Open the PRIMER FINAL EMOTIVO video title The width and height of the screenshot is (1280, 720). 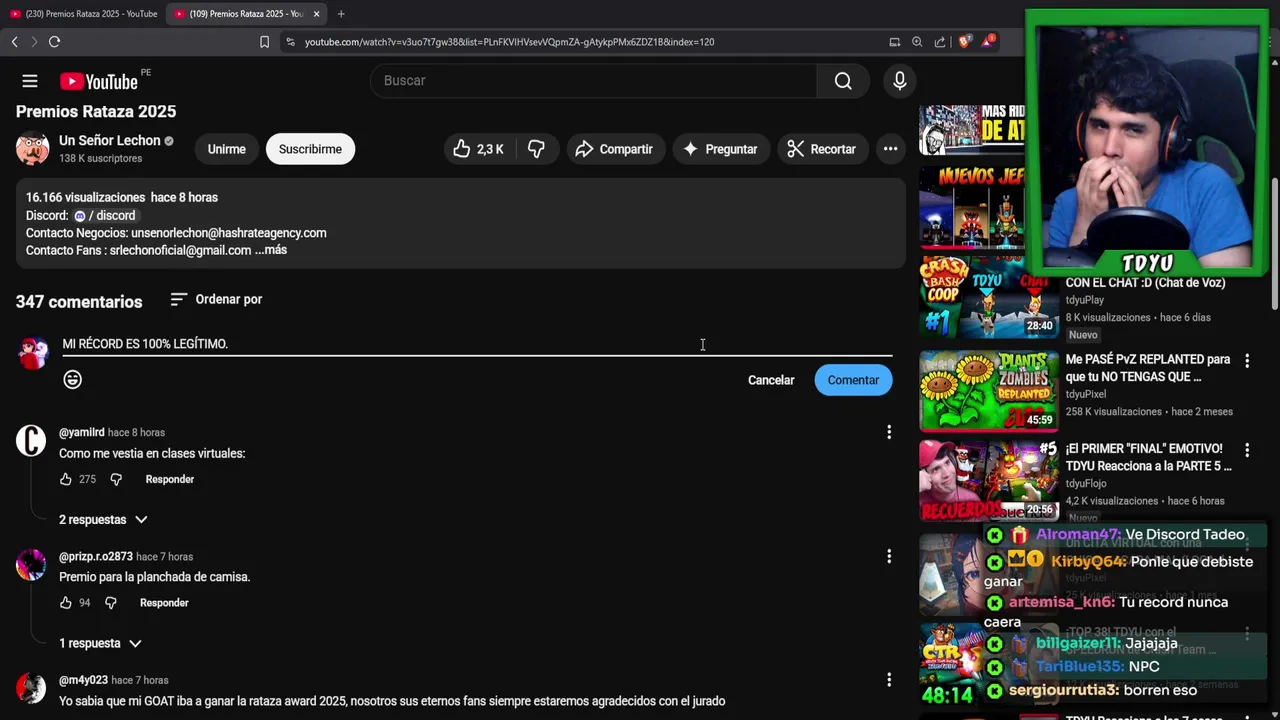(x=1149, y=457)
